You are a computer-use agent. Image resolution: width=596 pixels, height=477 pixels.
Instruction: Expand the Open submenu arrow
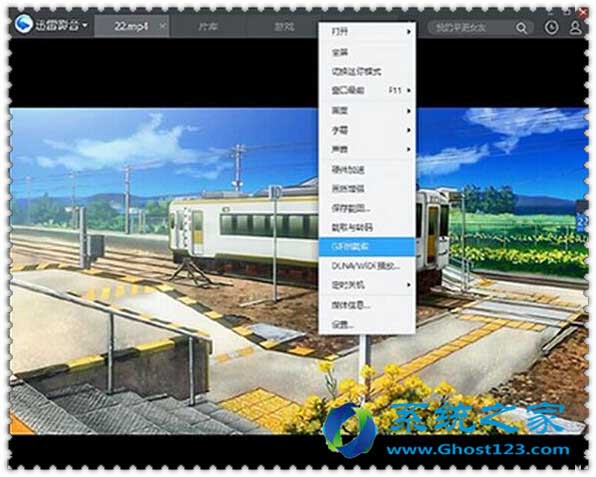pos(409,32)
